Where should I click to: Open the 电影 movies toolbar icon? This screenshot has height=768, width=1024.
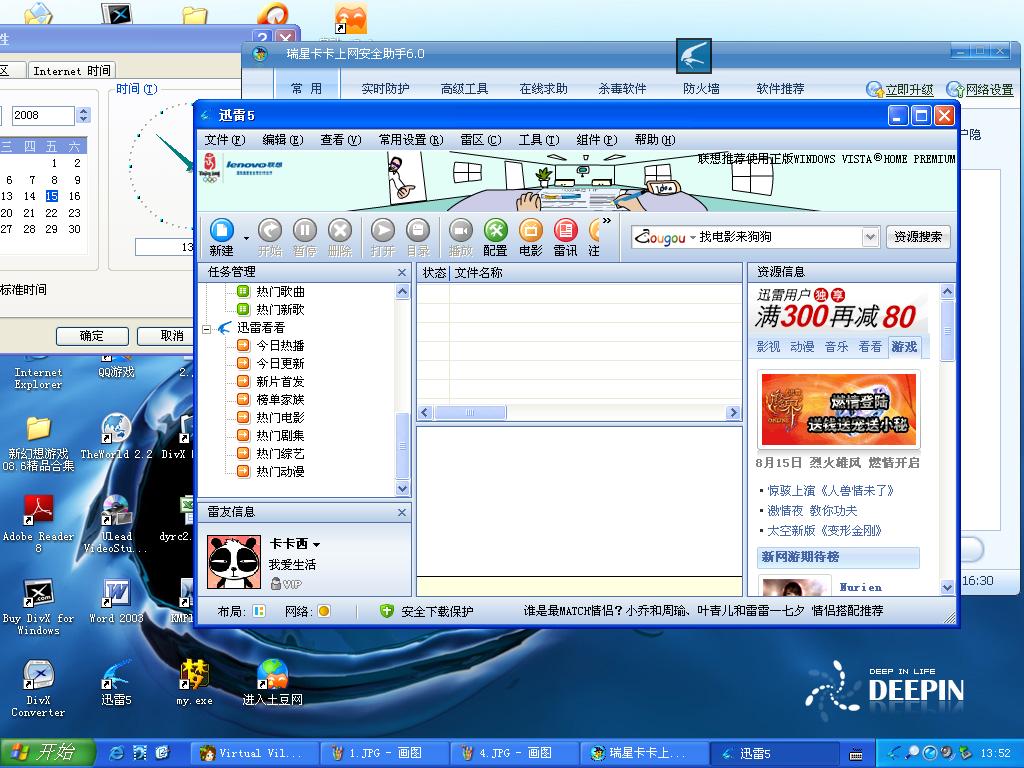click(530, 238)
